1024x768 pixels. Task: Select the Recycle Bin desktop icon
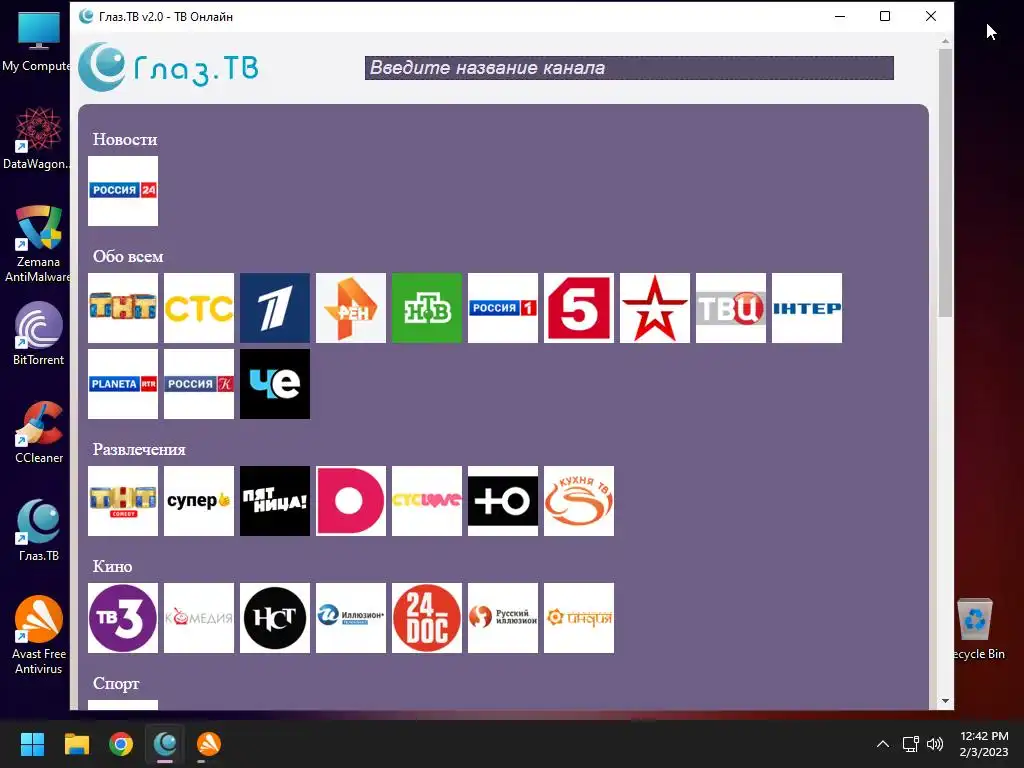(x=975, y=630)
